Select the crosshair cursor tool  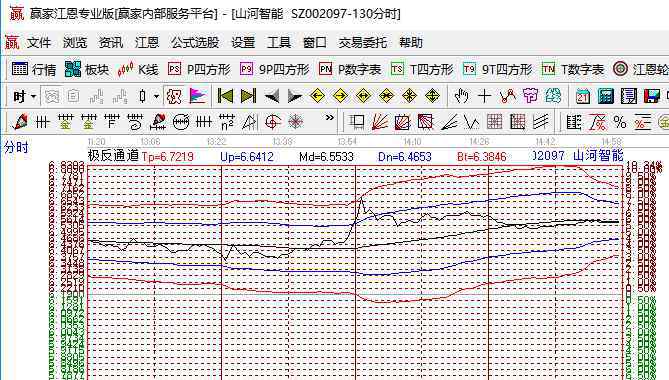[485, 96]
